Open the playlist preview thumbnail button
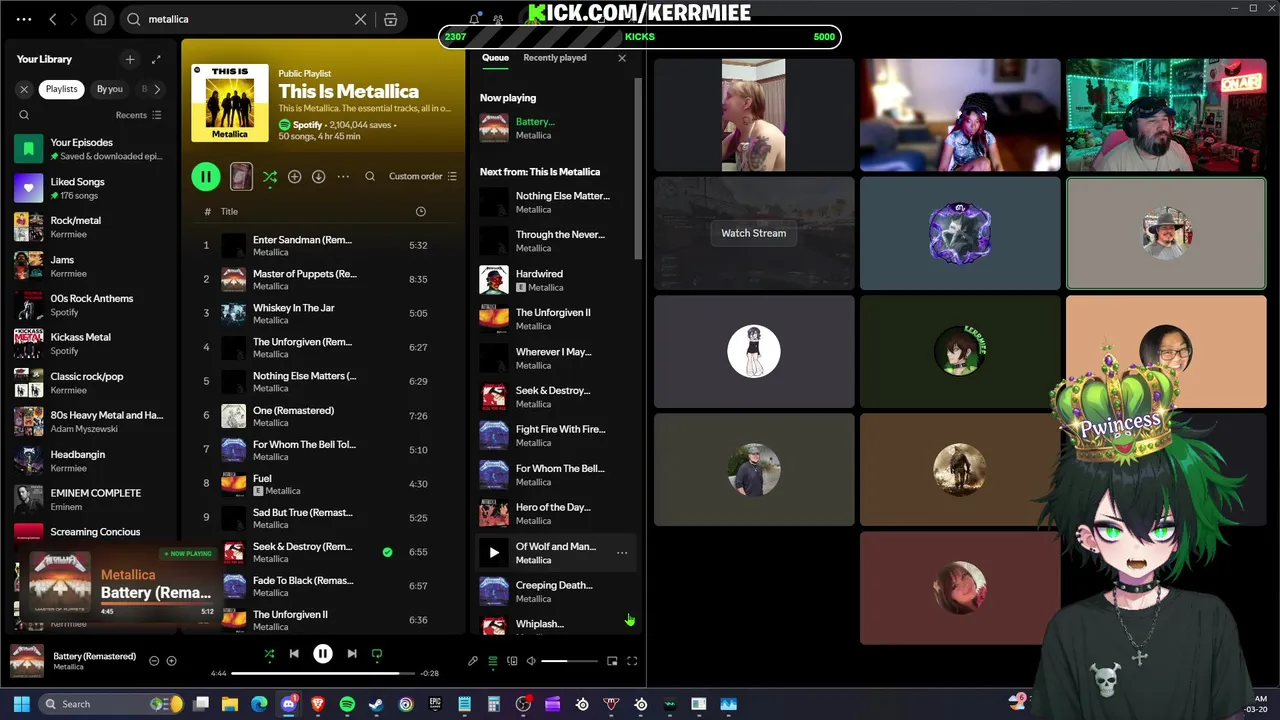The width and height of the screenshot is (1280, 720). click(x=241, y=176)
